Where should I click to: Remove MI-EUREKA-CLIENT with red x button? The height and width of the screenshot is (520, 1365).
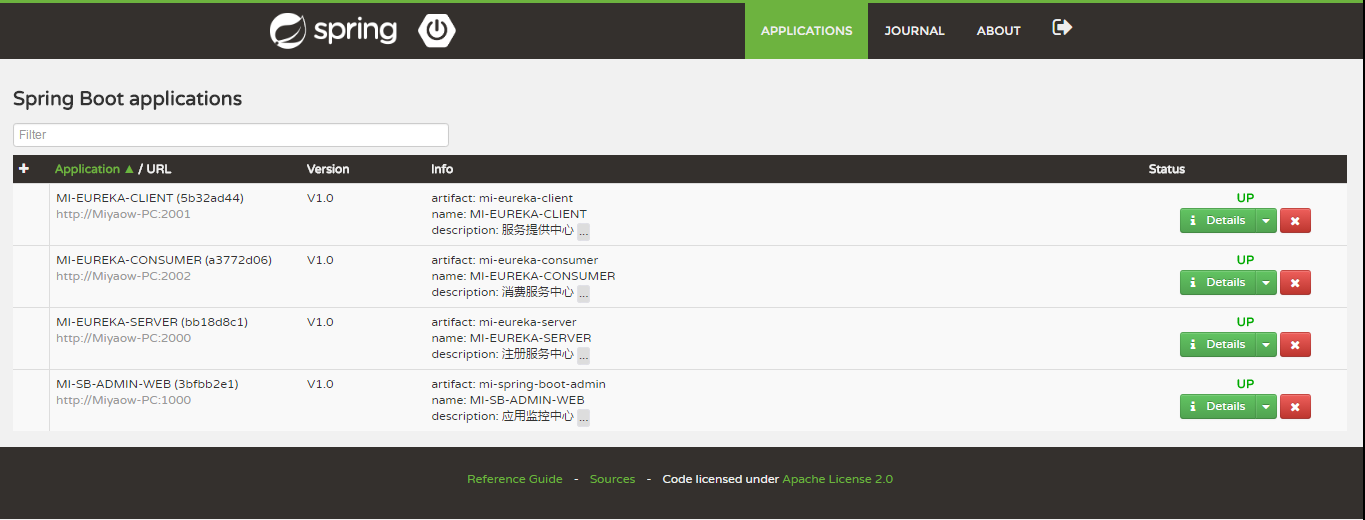click(1295, 221)
